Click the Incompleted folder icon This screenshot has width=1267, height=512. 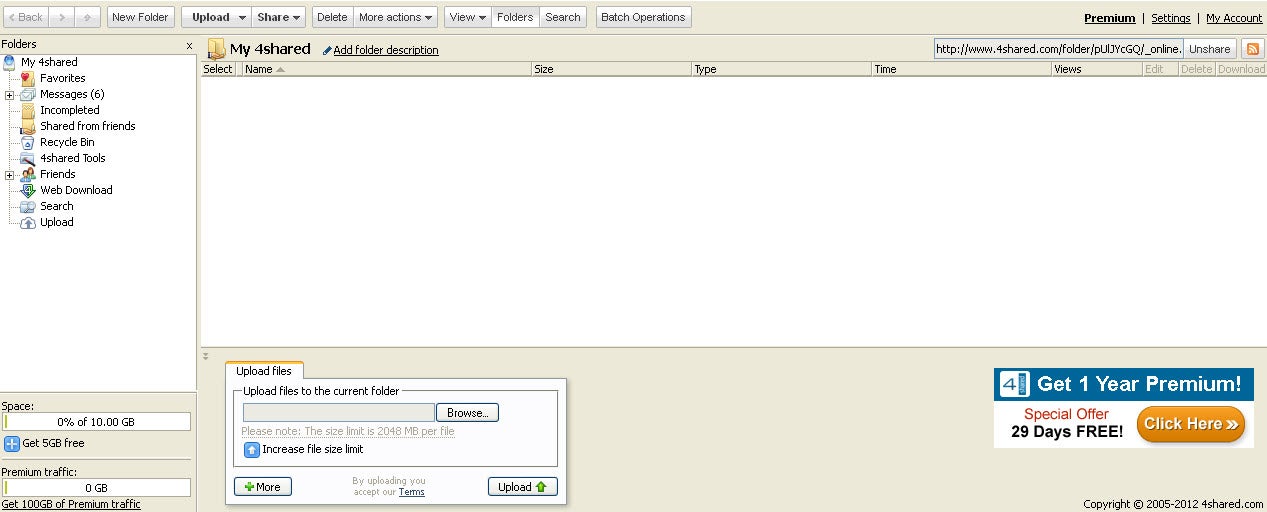coord(28,110)
